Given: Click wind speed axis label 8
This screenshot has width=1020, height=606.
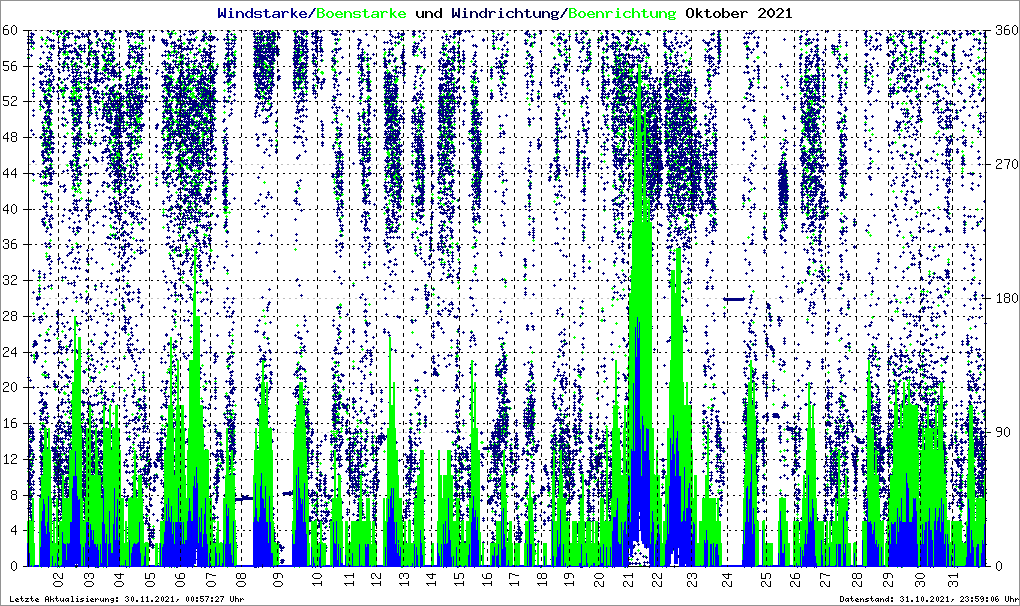Looking at the screenshot, I should [x=14, y=495].
